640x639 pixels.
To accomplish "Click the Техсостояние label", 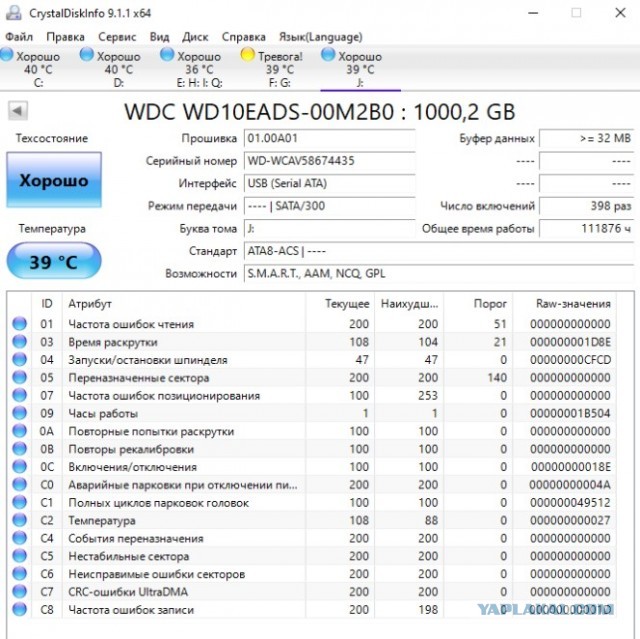I will [x=52, y=138].
